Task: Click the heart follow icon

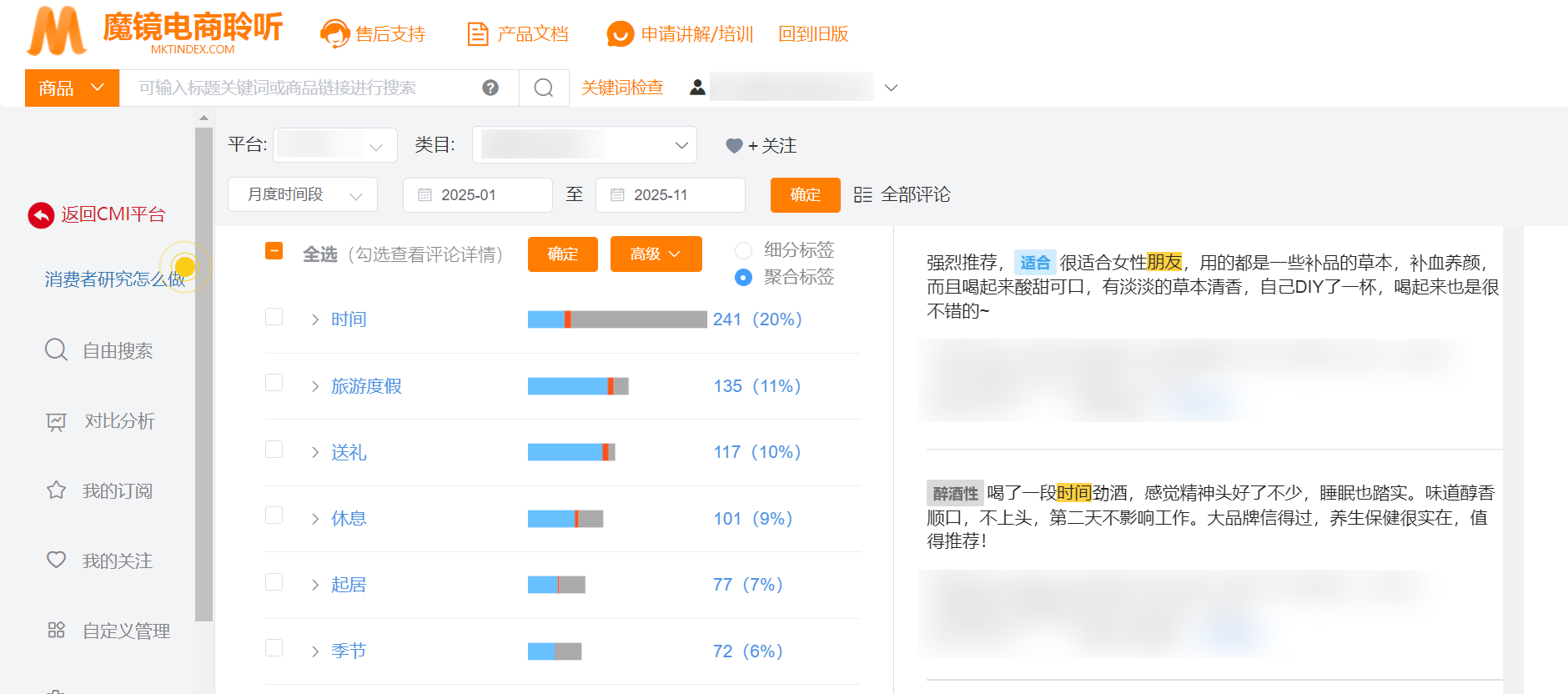Action: click(x=734, y=146)
